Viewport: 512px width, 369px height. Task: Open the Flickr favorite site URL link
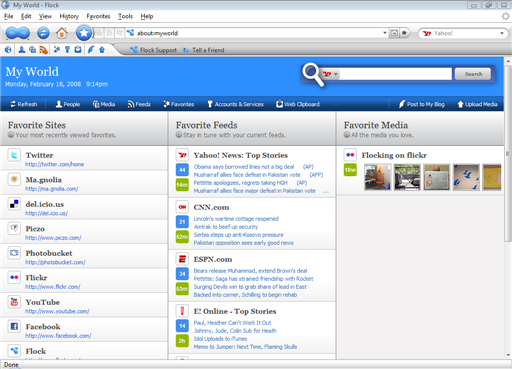coord(53,287)
